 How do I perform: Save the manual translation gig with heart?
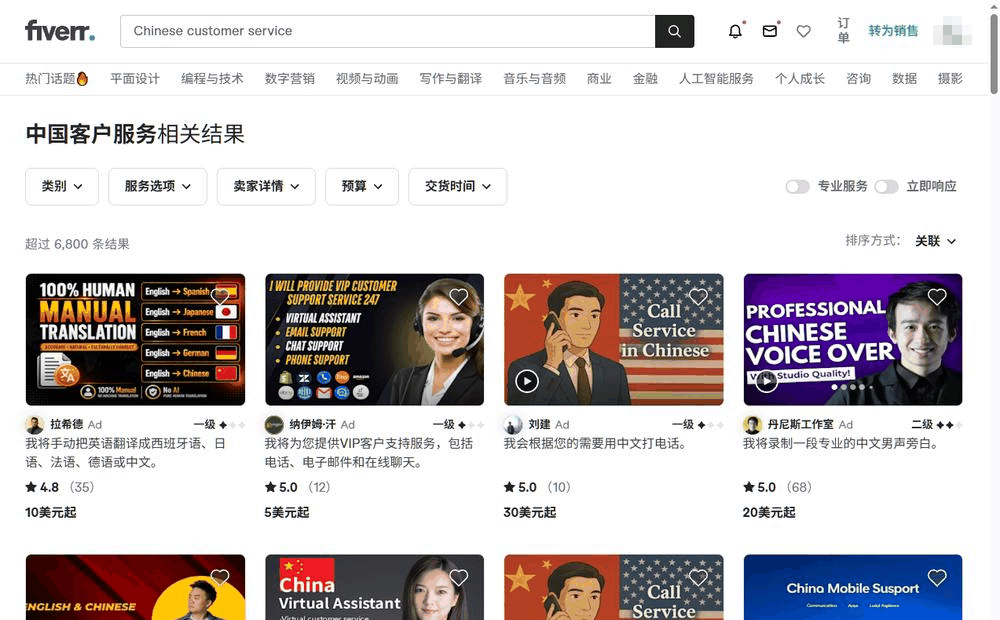(220, 297)
